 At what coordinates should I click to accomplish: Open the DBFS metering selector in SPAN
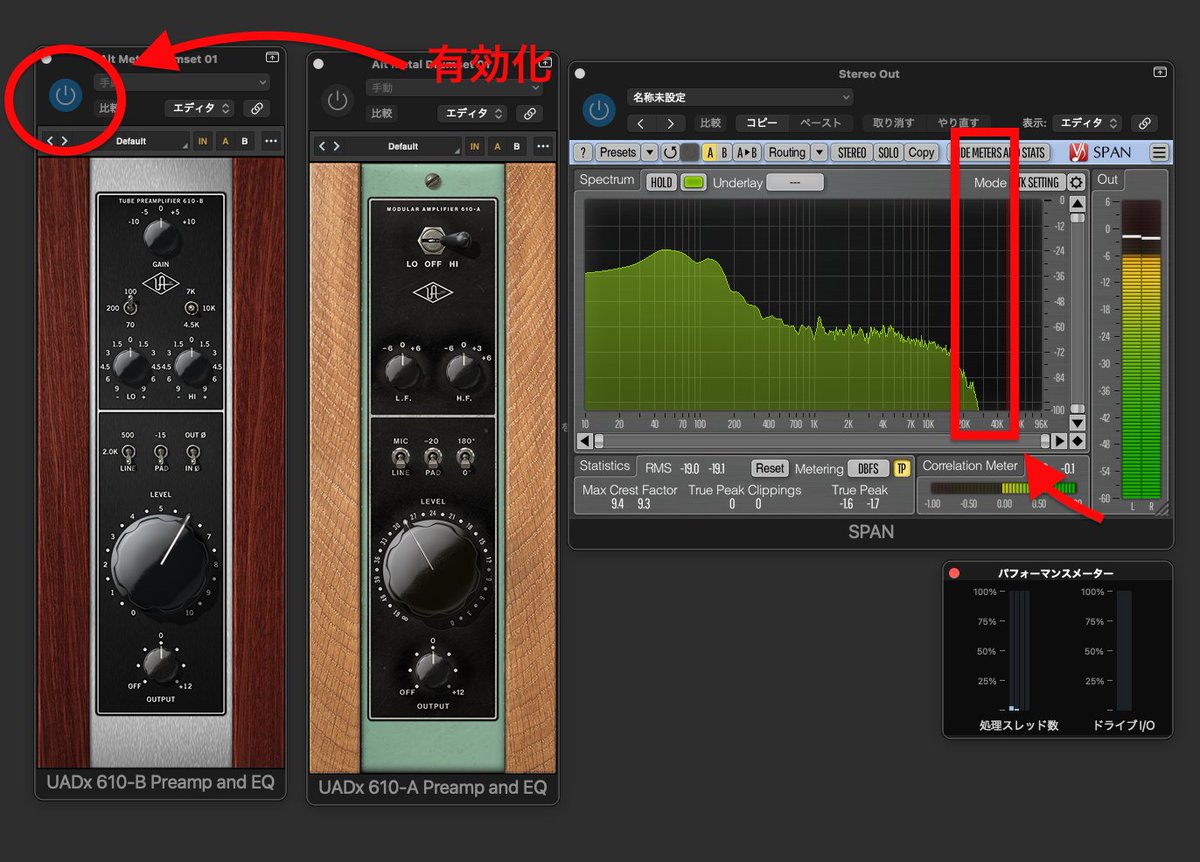(868, 468)
